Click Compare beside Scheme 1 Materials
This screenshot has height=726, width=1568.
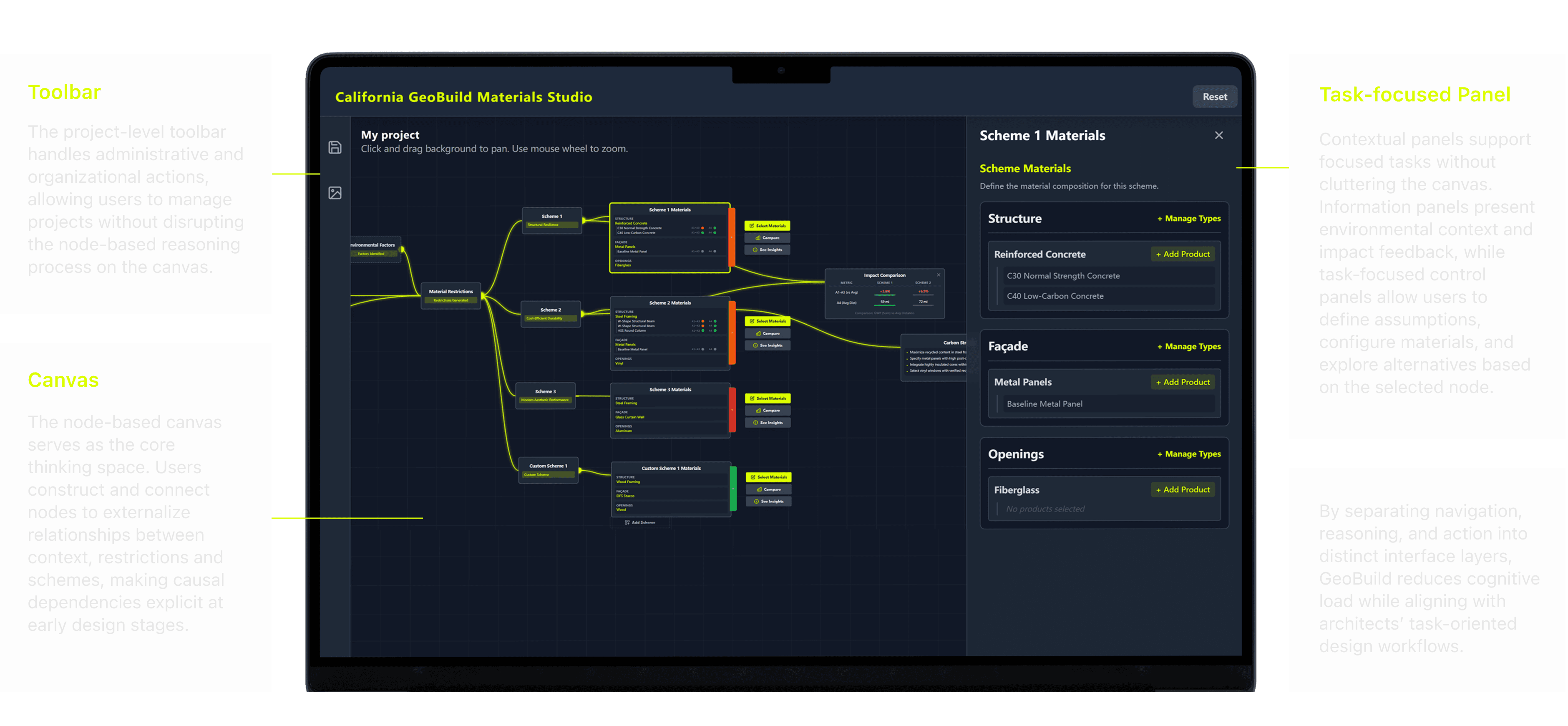[767, 238]
